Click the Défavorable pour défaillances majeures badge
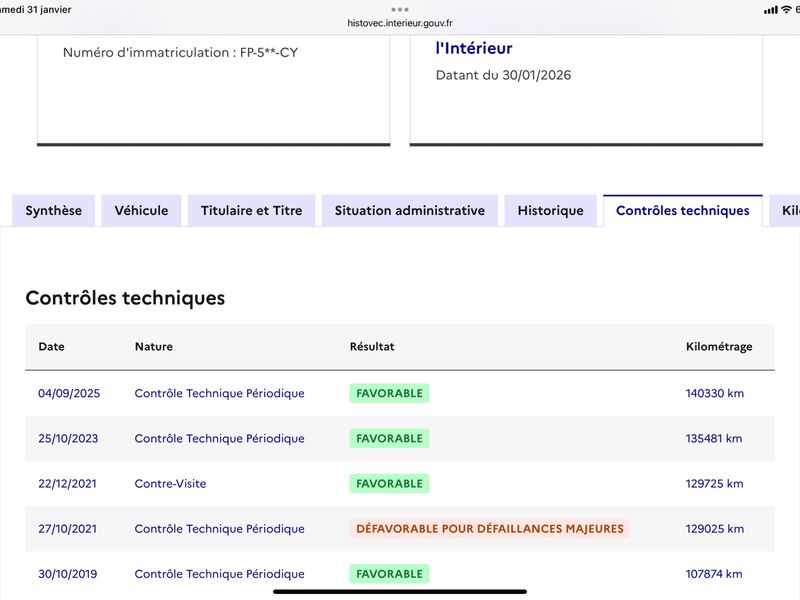This screenshot has height=600, width=800. [x=489, y=528]
